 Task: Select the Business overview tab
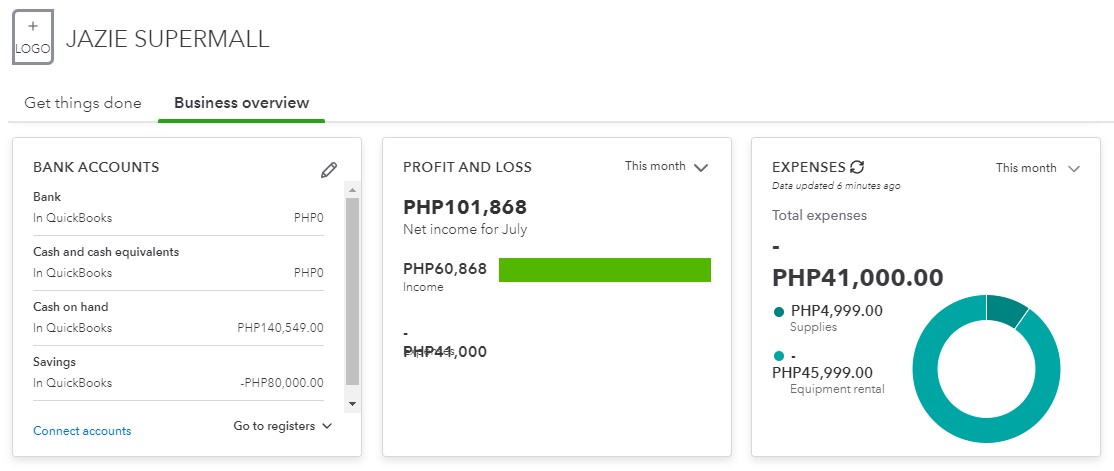(241, 103)
